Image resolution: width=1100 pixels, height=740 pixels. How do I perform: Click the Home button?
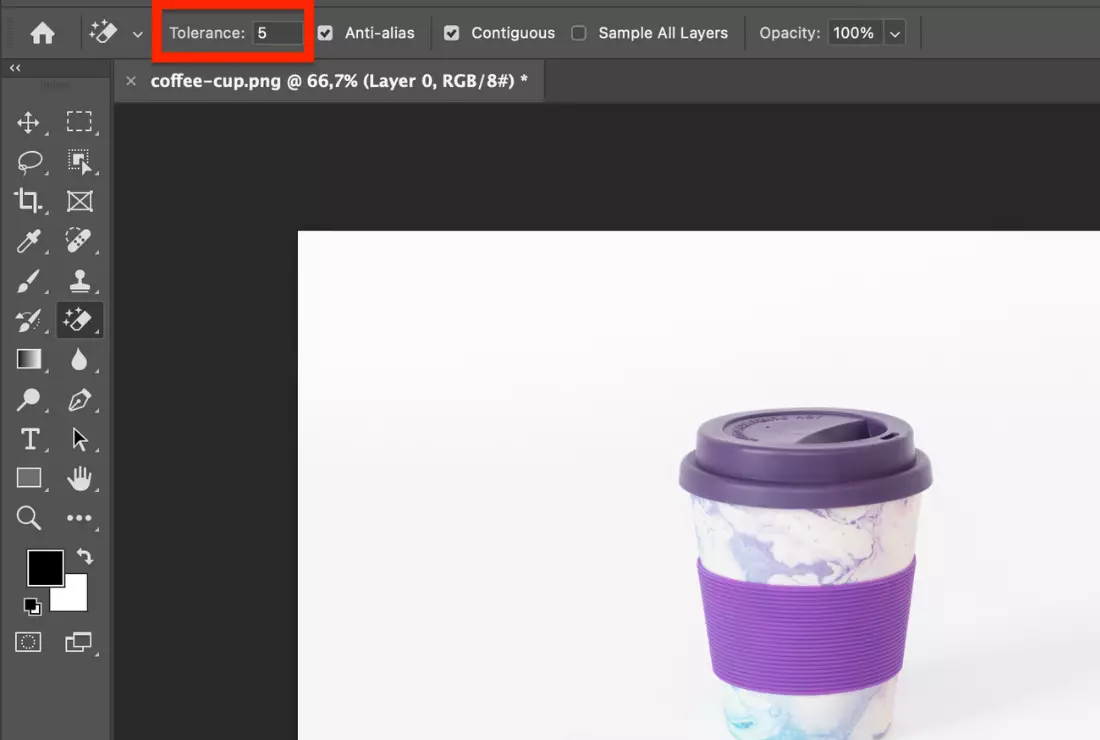point(42,33)
